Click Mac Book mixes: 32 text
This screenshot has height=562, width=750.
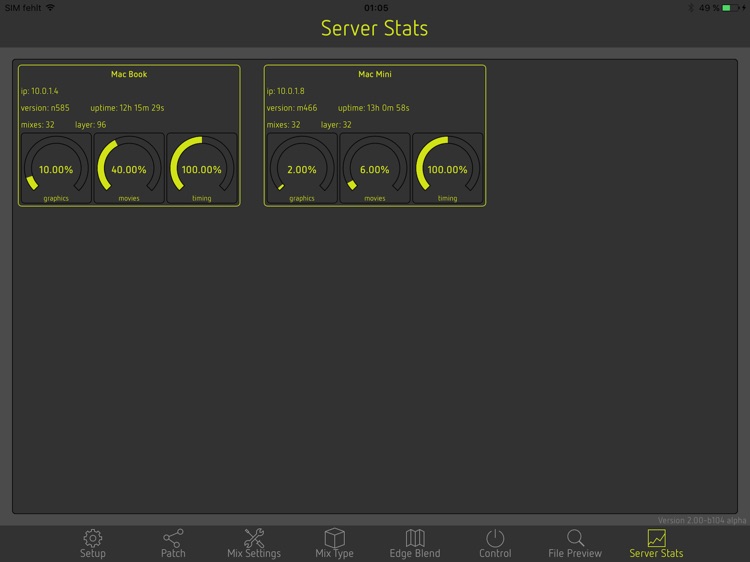(x=37, y=125)
